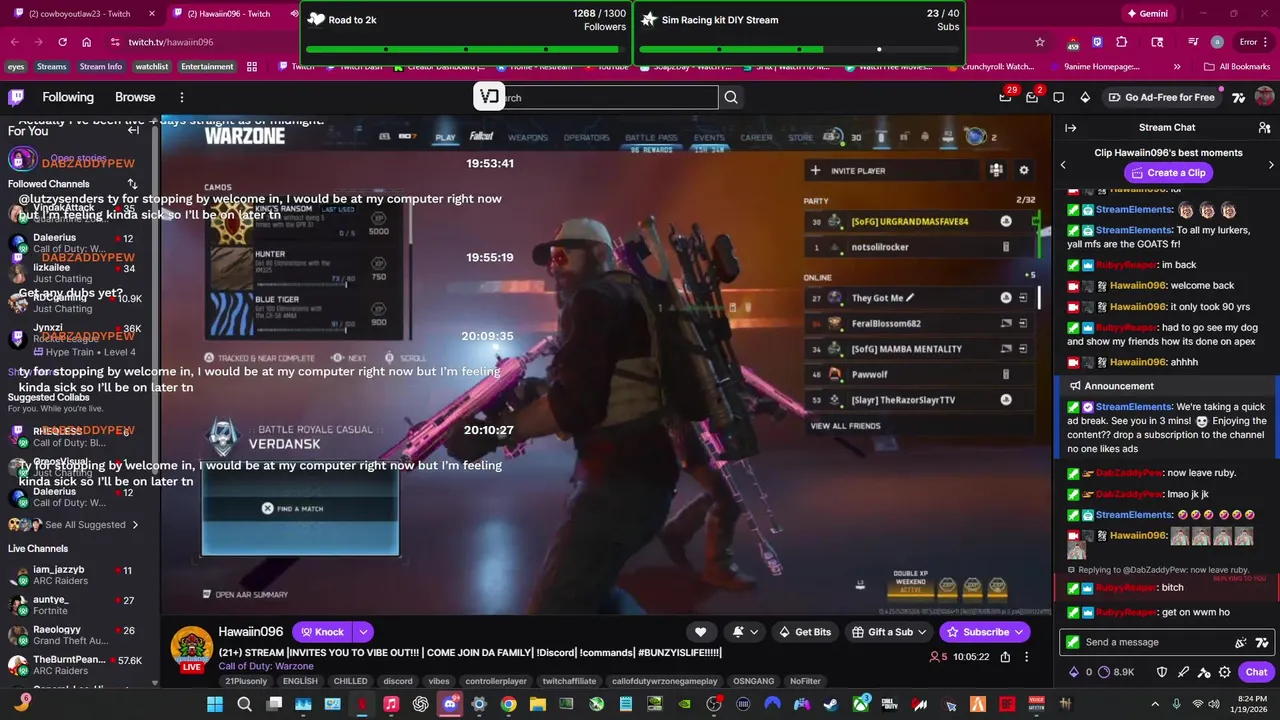1280x720 pixels.
Task: Go to browser home page
Action: pyautogui.click(x=87, y=42)
